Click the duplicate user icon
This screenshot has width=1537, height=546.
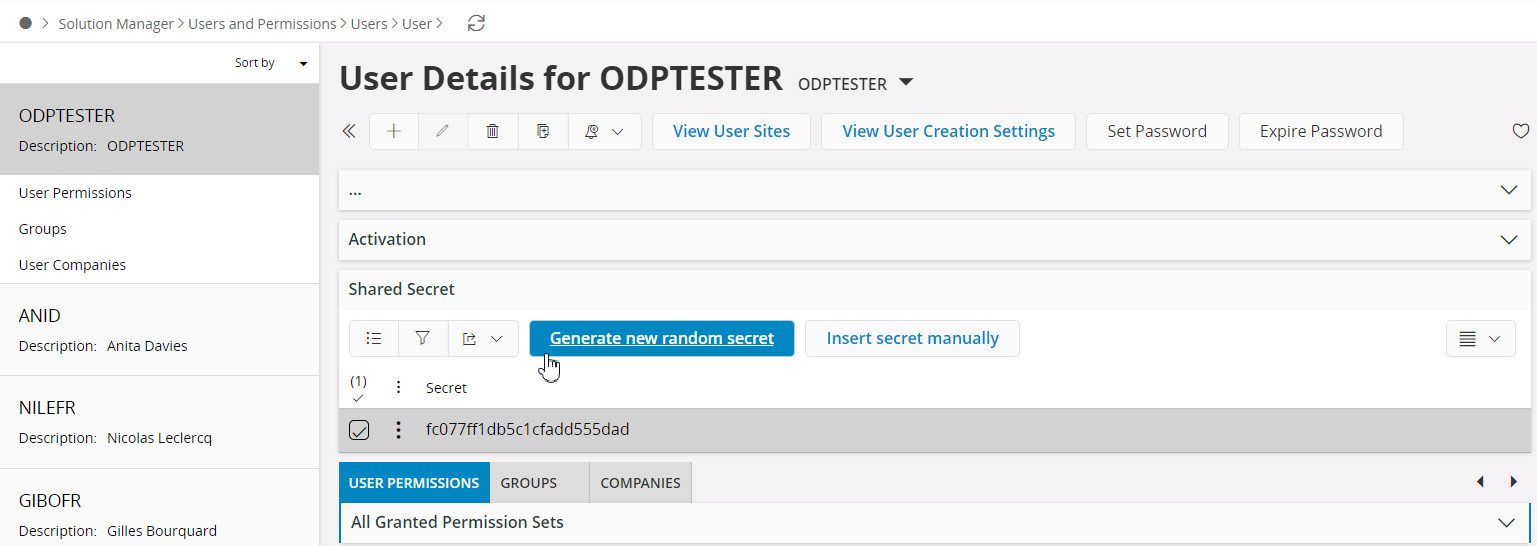click(543, 131)
